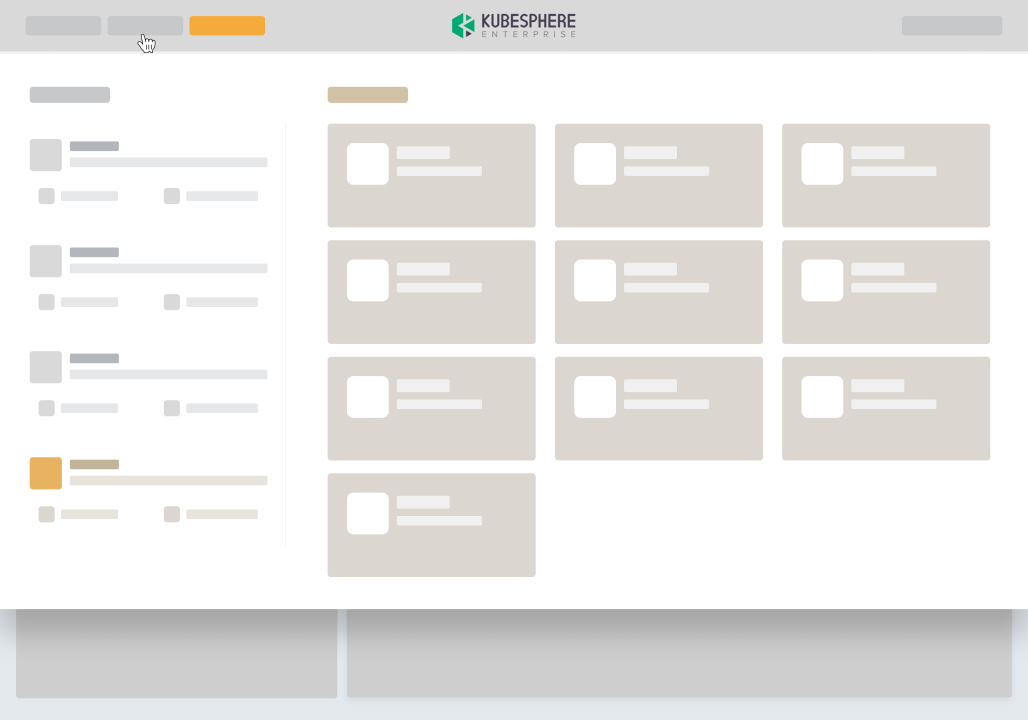Select the orange highlighted tab in top navigation
This screenshot has height=720, width=1028.
(x=227, y=26)
